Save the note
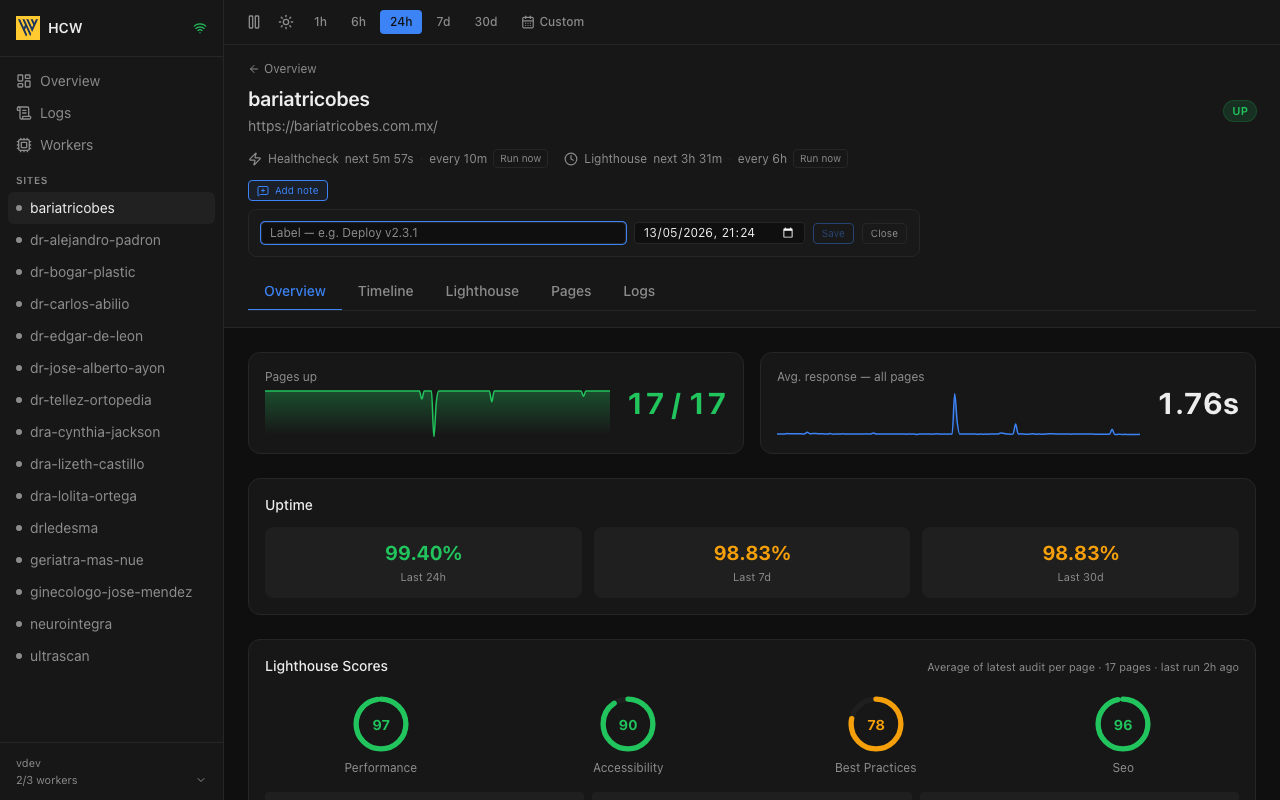Image resolution: width=1280 pixels, height=800 pixels. tap(833, 233)
